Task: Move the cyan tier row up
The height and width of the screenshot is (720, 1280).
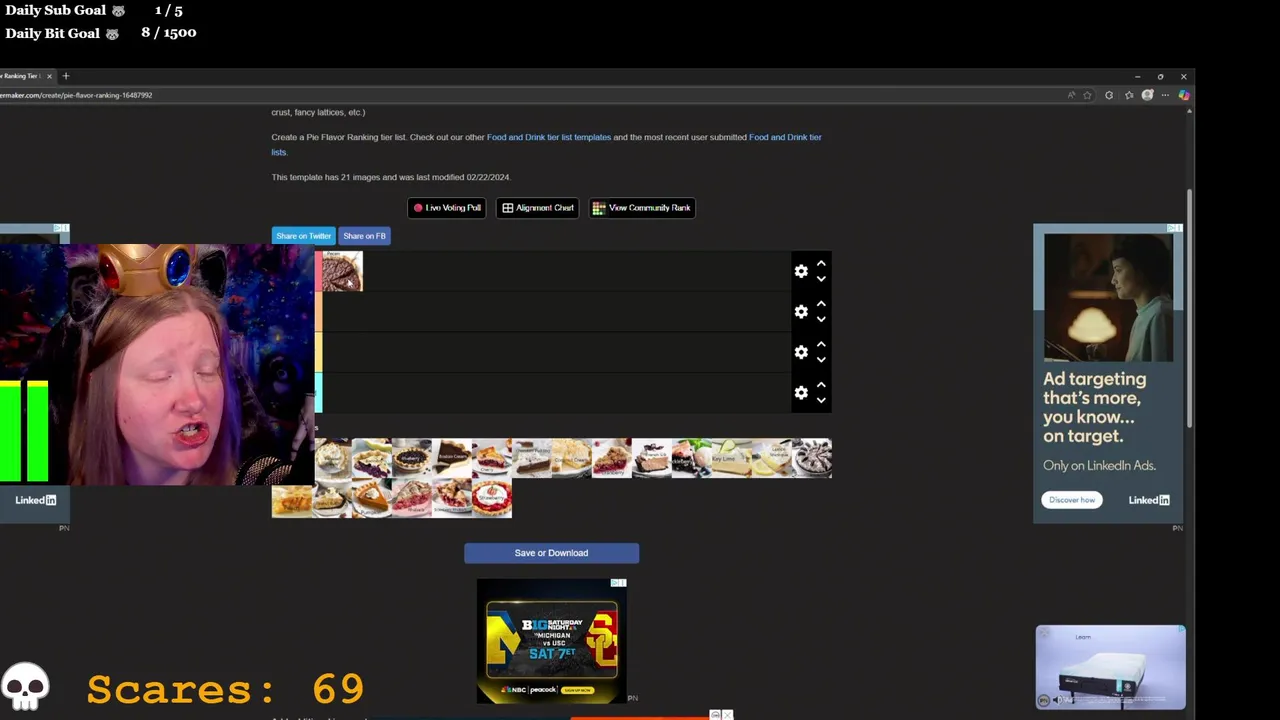Action: coord(821,385)
